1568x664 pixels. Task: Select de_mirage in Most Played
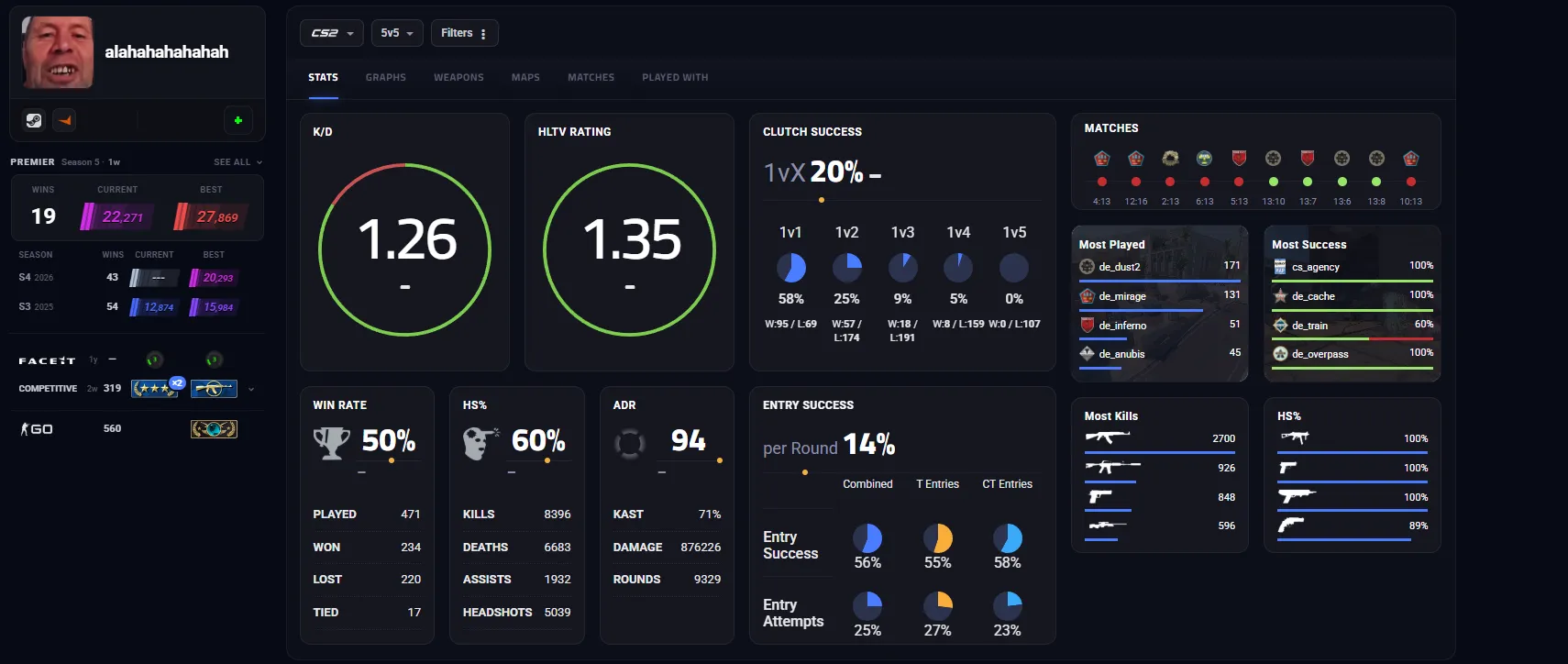(x=1160, y=298)
